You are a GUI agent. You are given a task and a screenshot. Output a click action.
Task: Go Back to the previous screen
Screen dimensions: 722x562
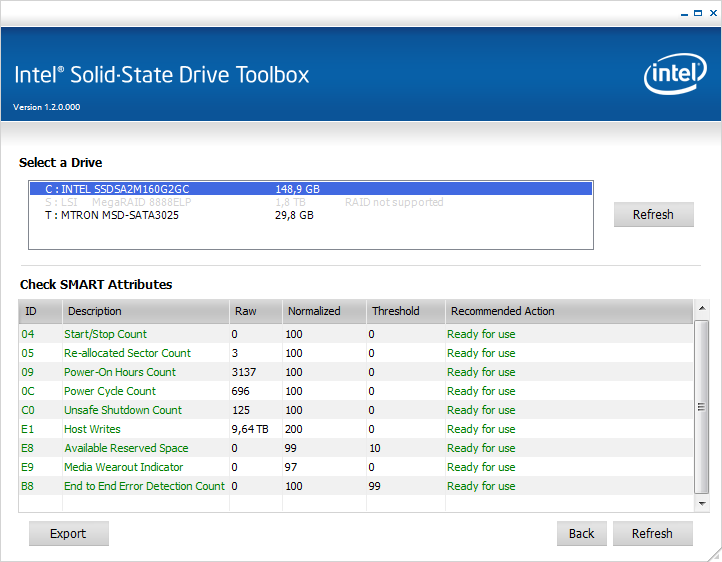[582, 533]
